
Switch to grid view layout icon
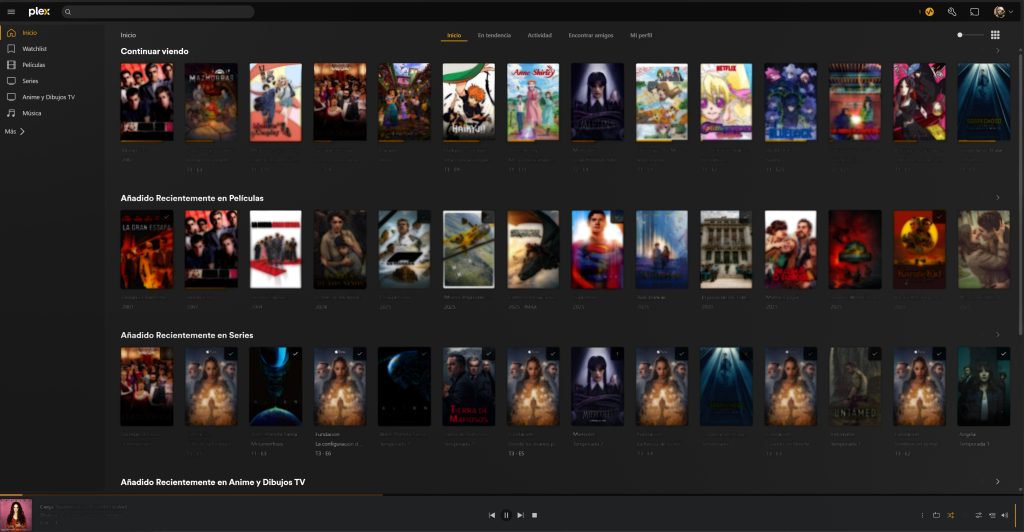coord(995,35)
